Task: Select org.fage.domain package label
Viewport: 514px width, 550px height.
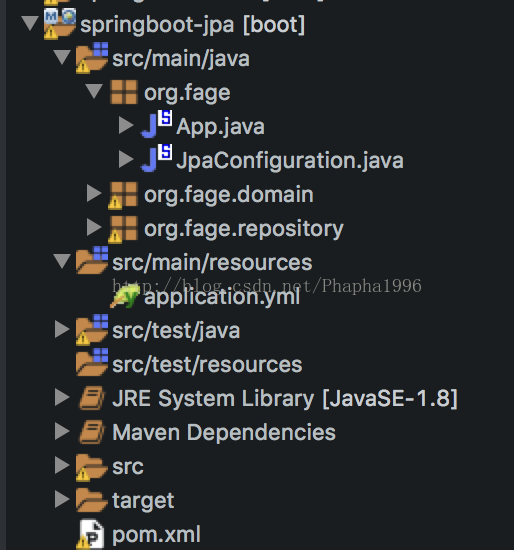Action: [229, 194]
